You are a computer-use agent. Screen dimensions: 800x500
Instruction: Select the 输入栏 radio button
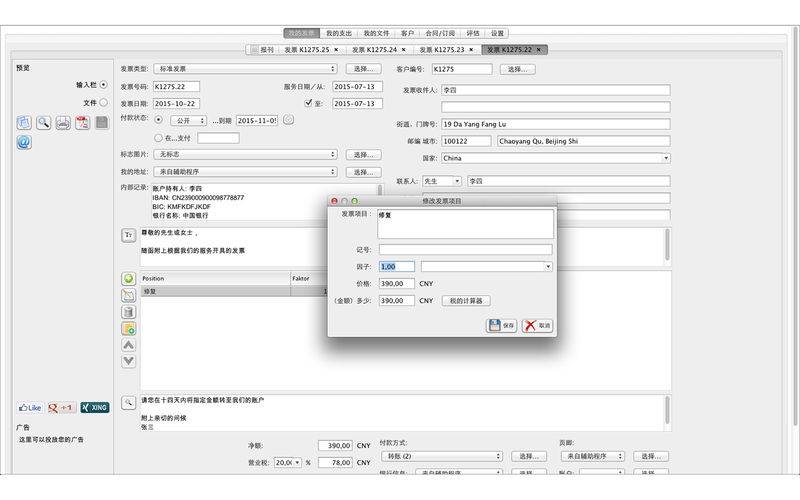(x=104, y=85)
